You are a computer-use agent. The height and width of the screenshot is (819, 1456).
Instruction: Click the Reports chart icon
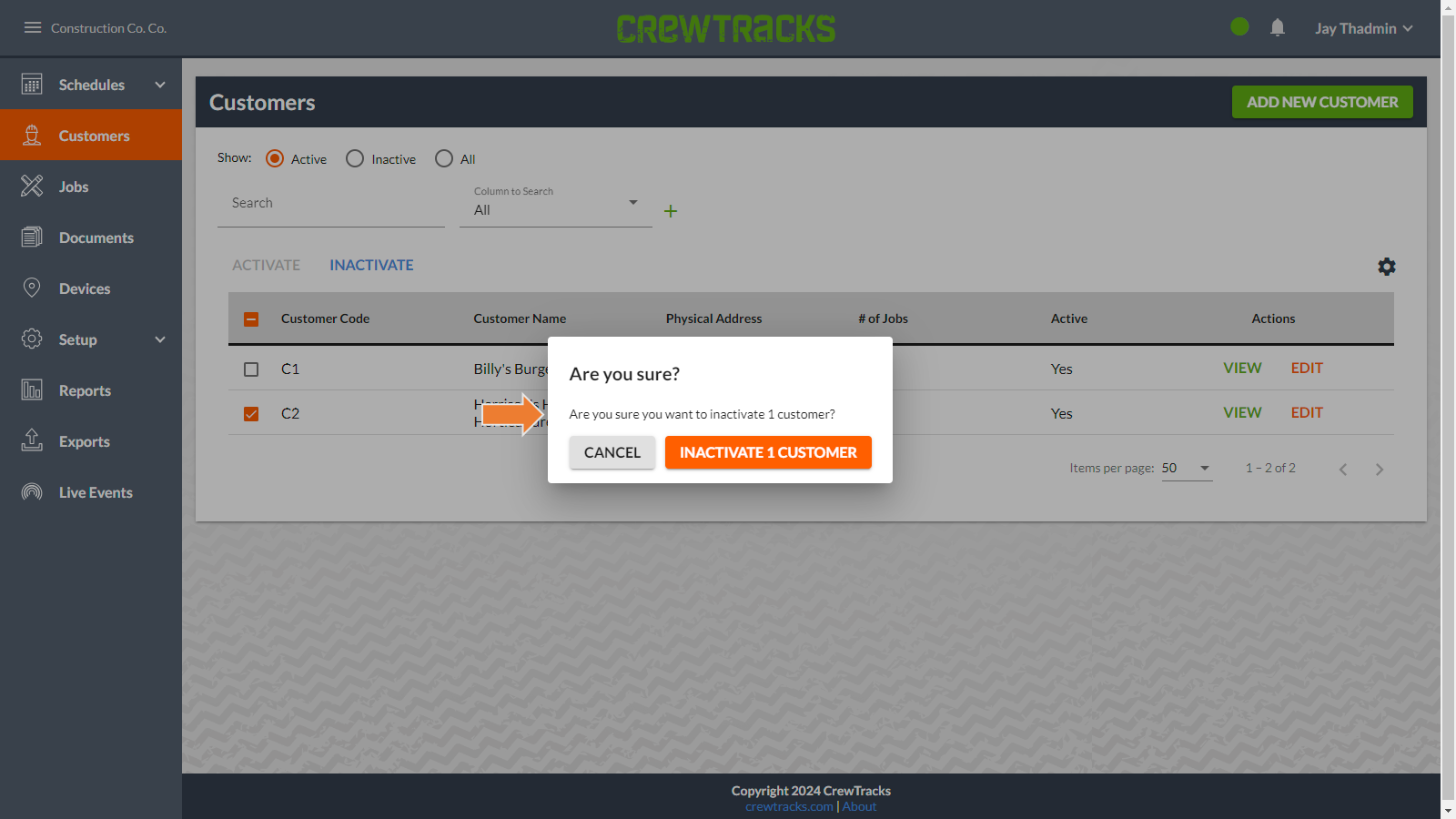tap(32, 390)
